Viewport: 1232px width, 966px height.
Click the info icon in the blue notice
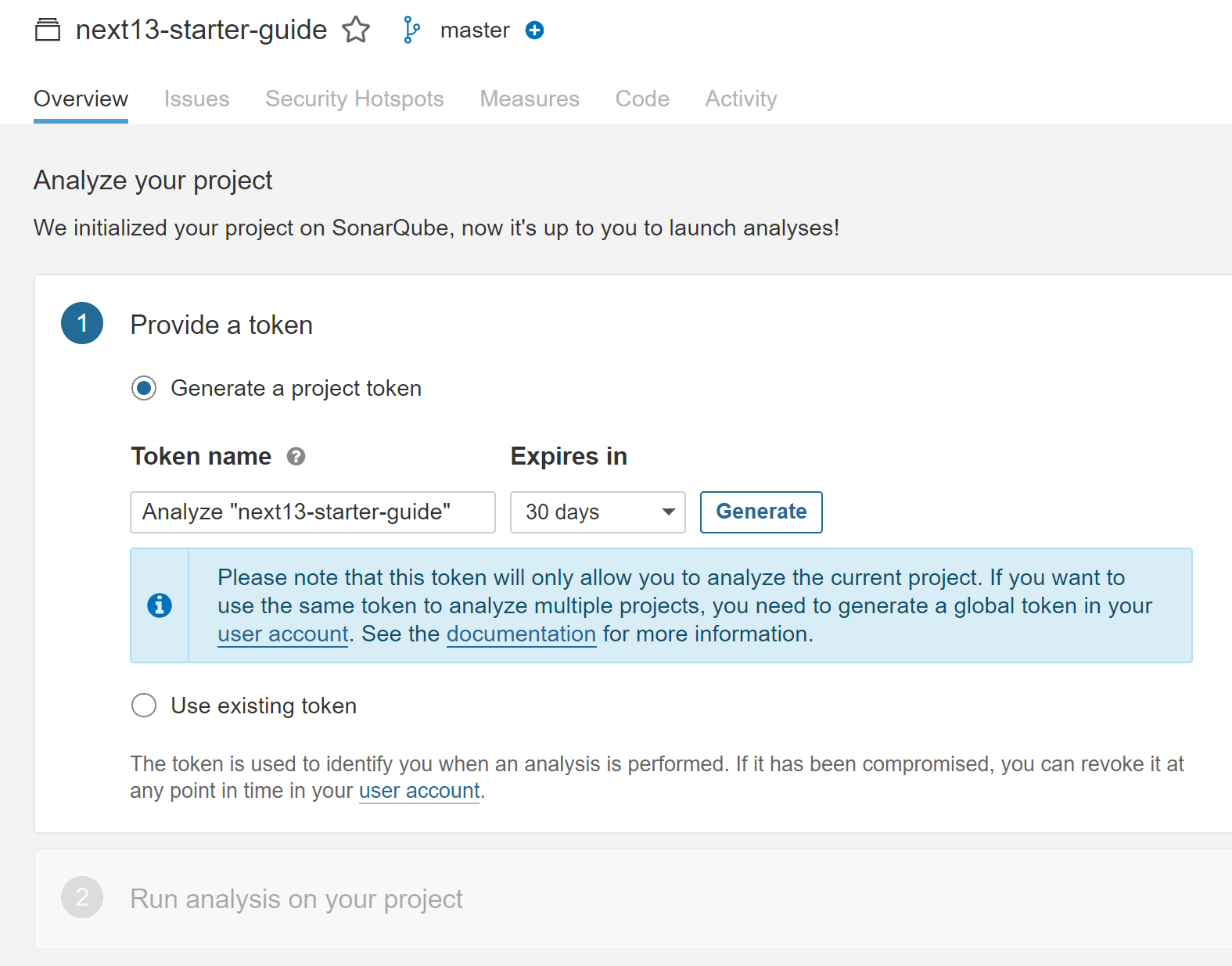coord(160,605)
